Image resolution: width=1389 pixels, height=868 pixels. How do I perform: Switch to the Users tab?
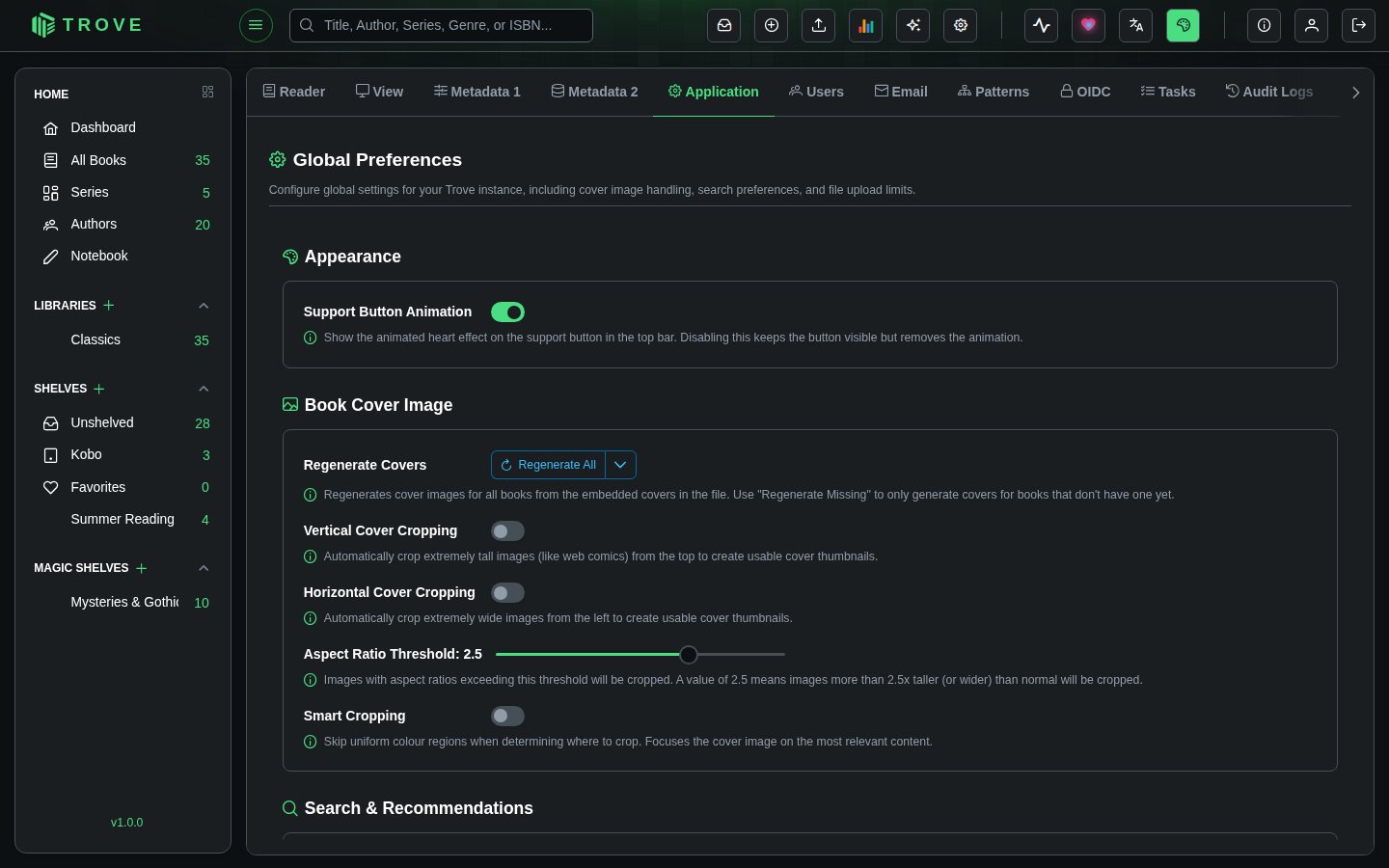tap(816, 92)
